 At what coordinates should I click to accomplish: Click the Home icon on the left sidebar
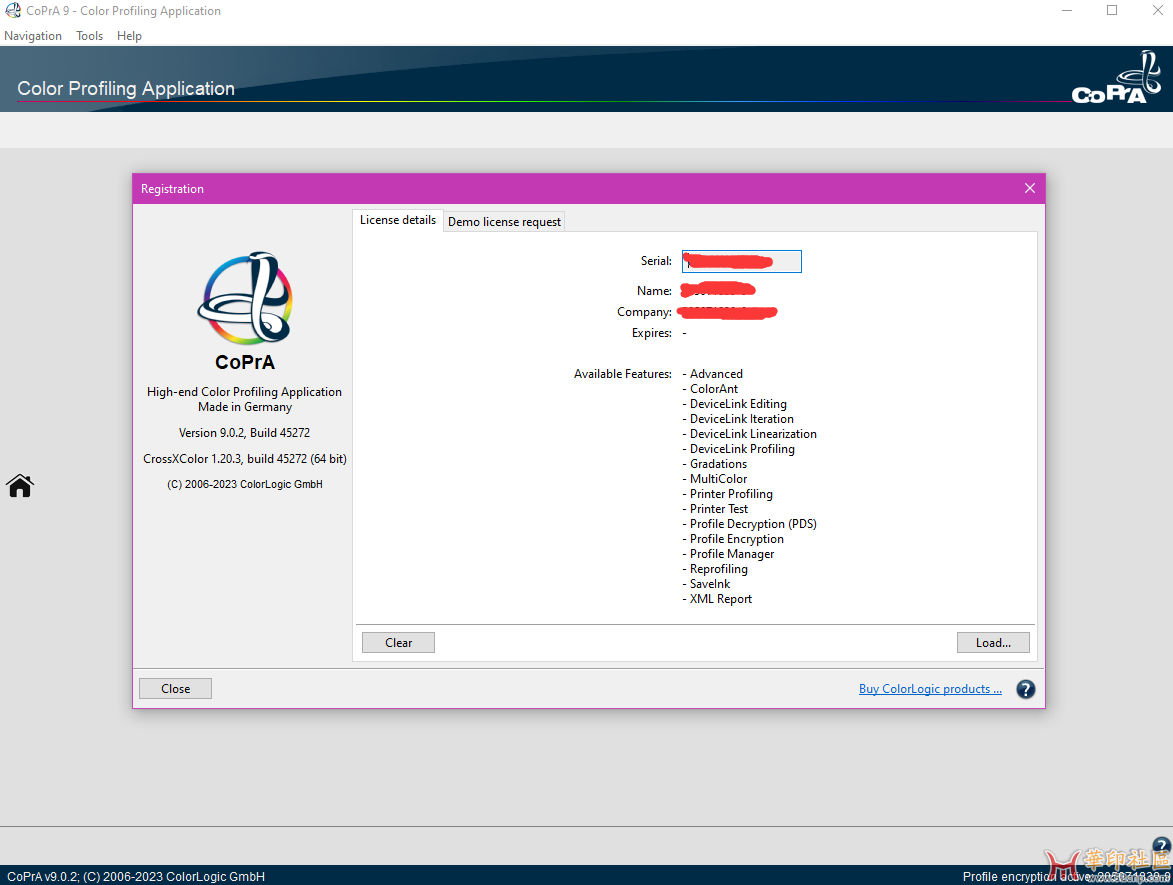[x=20, y=486]
